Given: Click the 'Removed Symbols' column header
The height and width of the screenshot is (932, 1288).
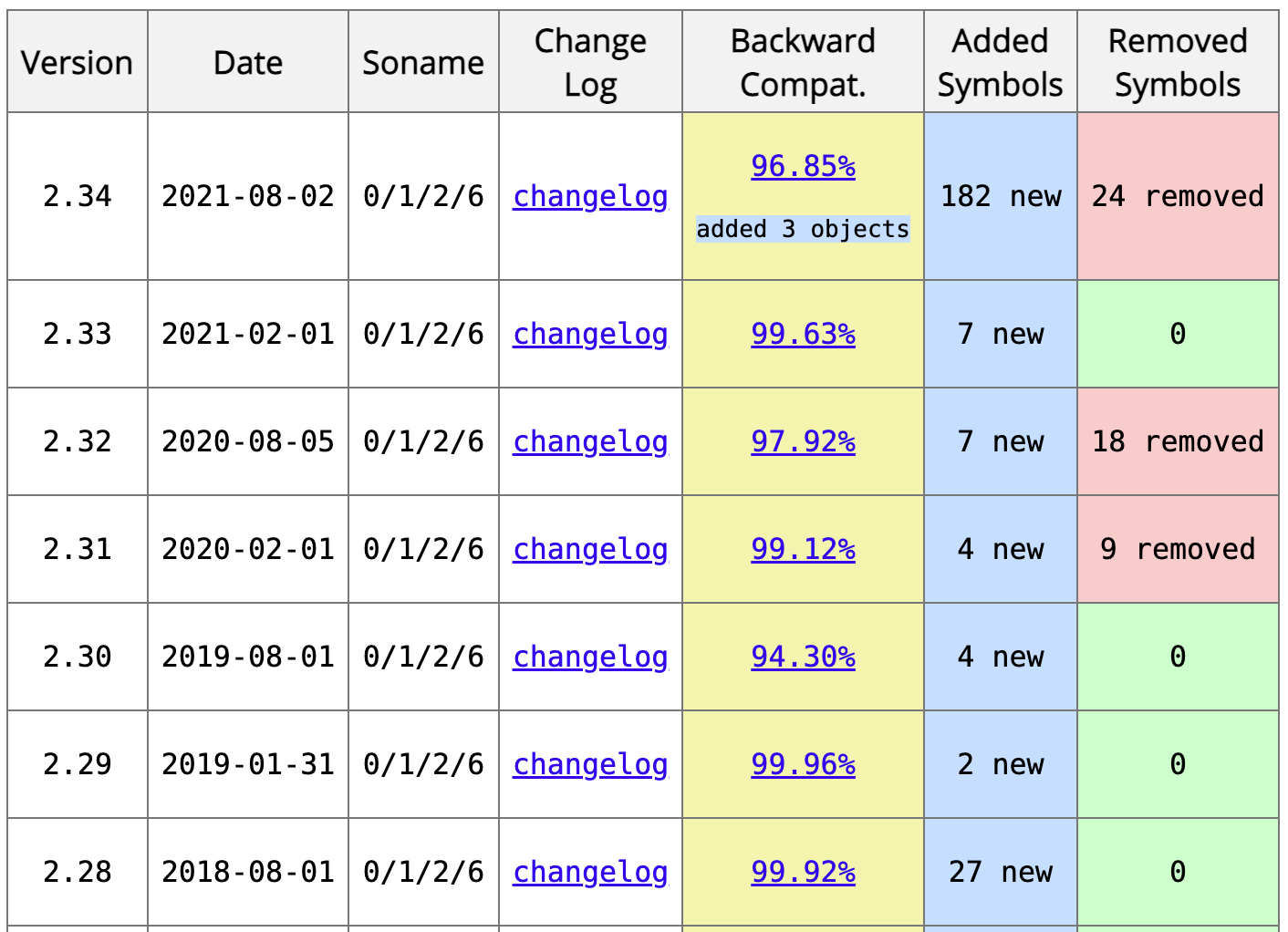Looking at the screenshot, I should [1178, 62].
